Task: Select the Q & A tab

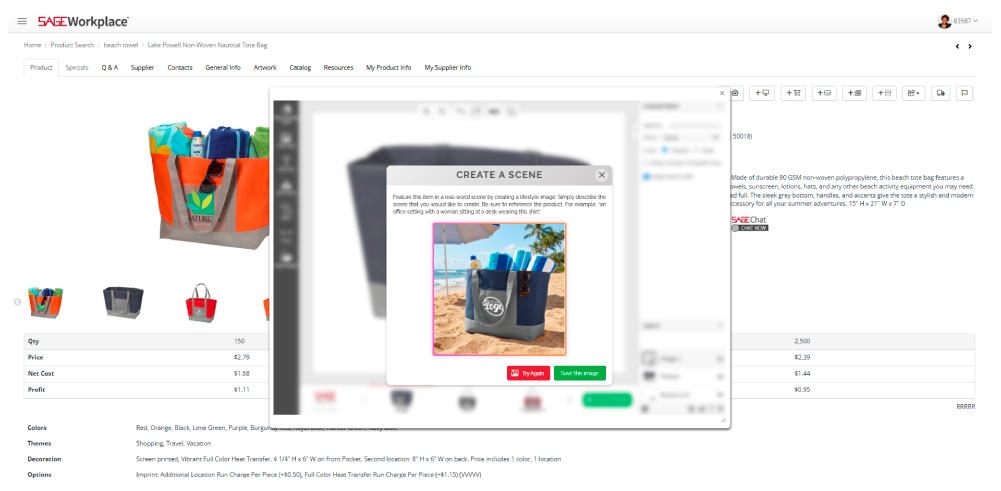Action: pos(109,68)
